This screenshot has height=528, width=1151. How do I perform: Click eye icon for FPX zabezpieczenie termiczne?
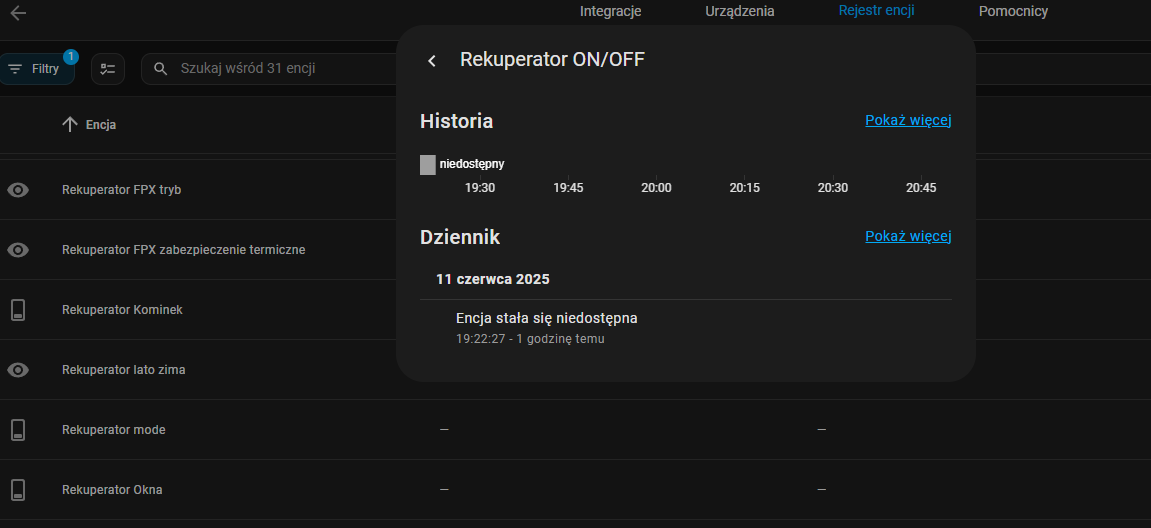(18, 250)
